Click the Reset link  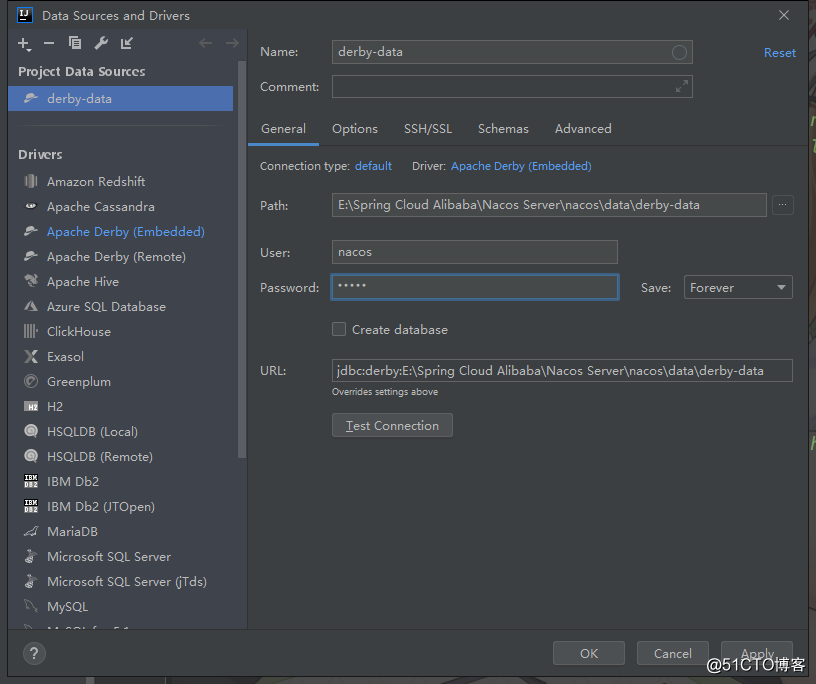point(780,53)
